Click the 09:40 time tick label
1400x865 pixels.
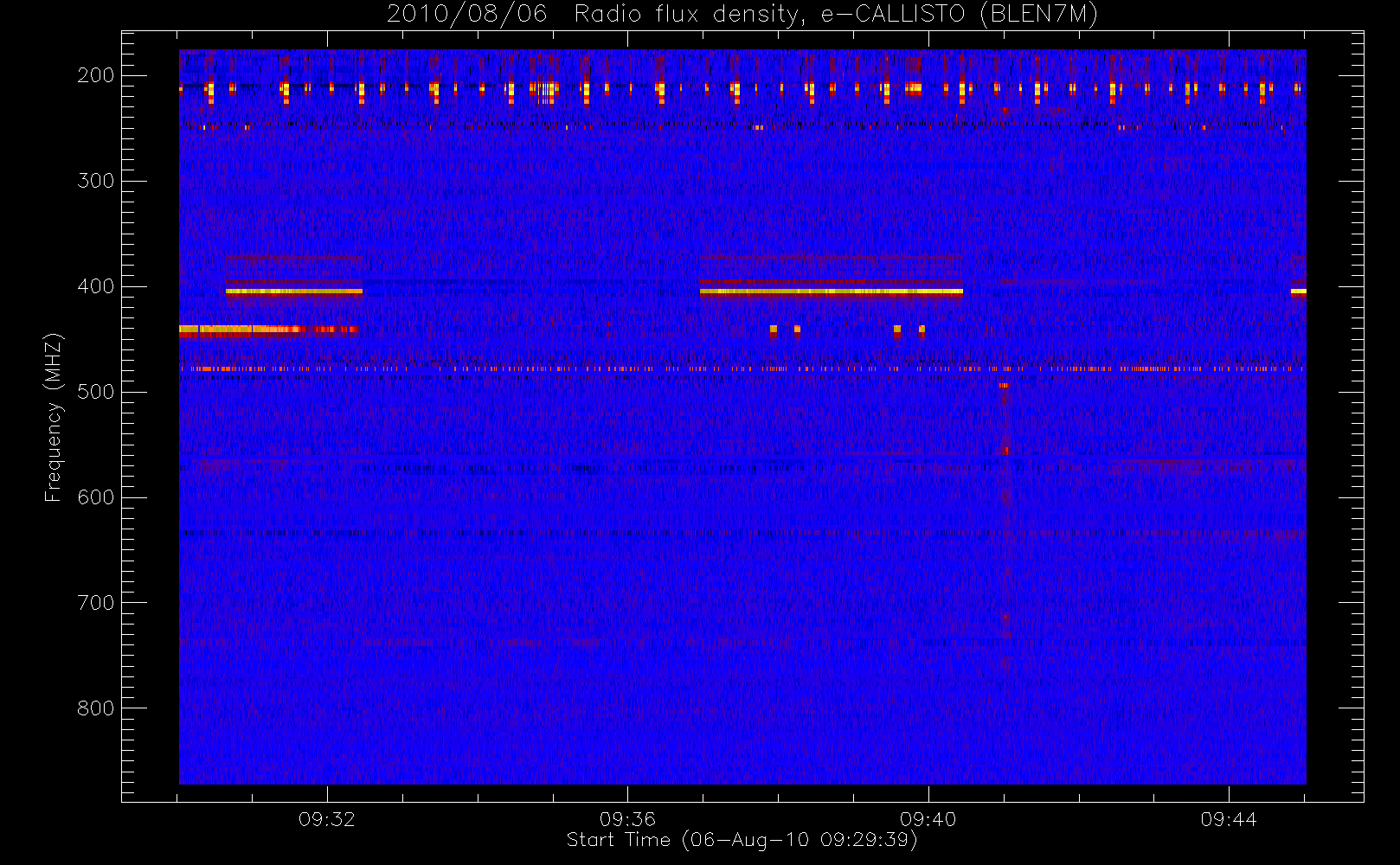[928, 819]
